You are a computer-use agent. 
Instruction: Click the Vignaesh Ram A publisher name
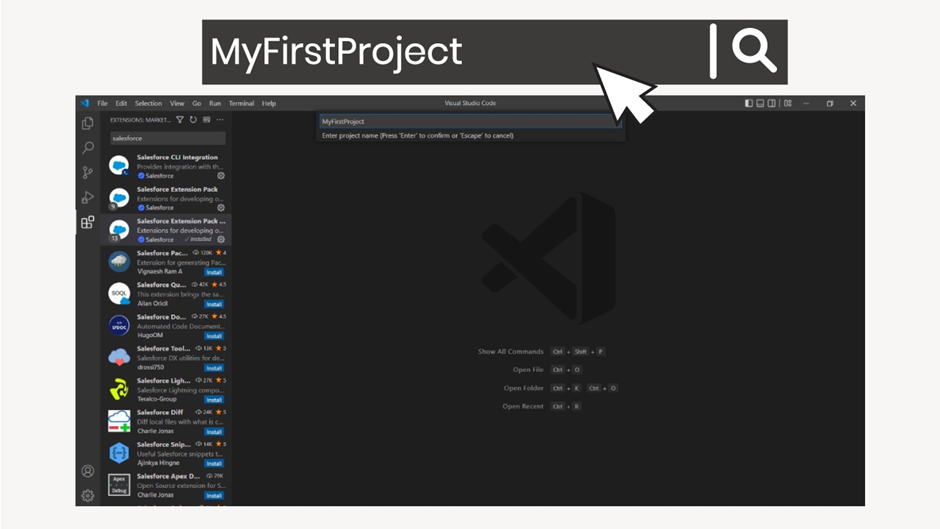tap(160, 272)
